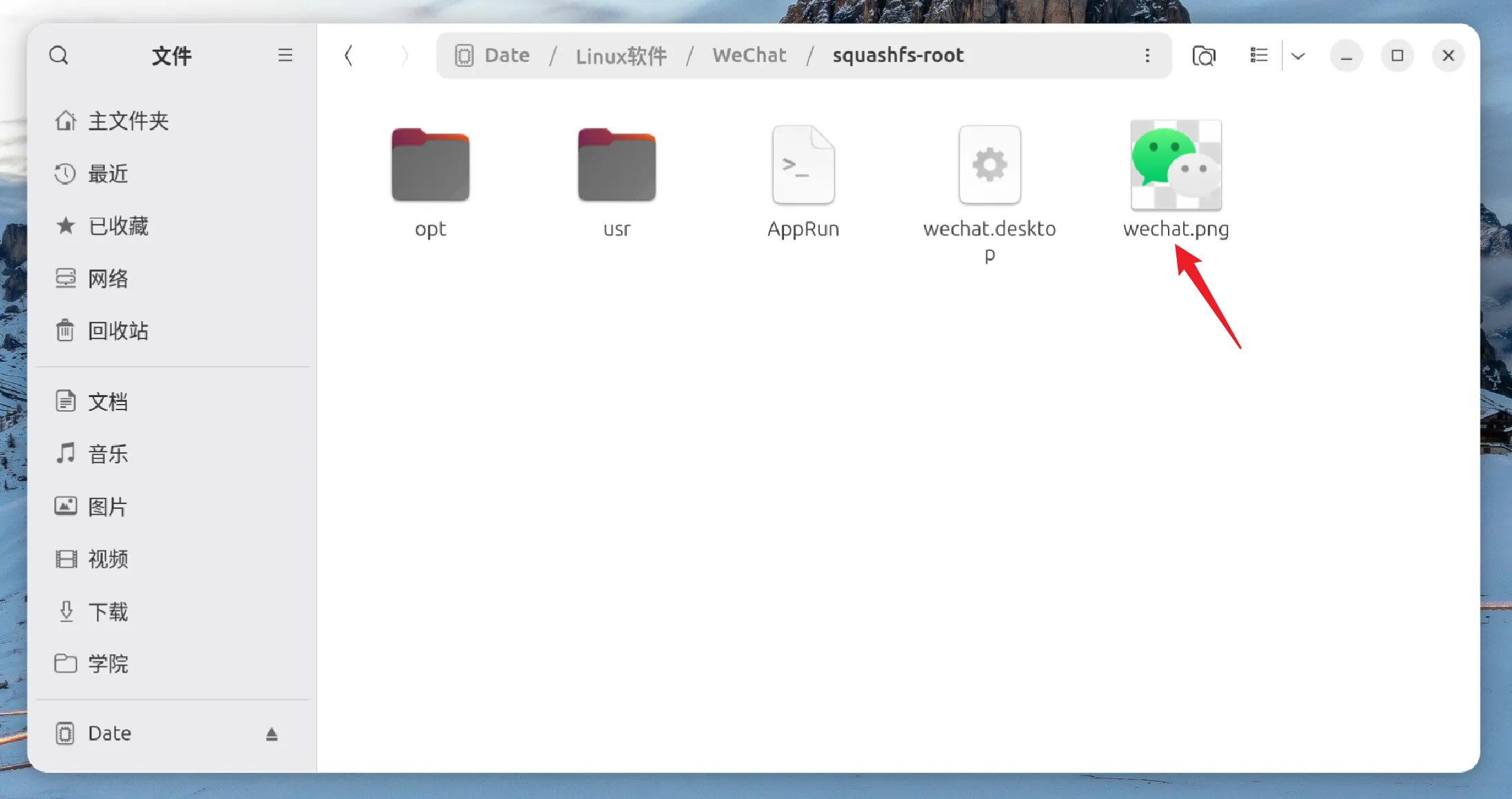This screenshot has height=799, width=1512.
Task: Click squashfs-root in path bar
Action: pos(898,55)
